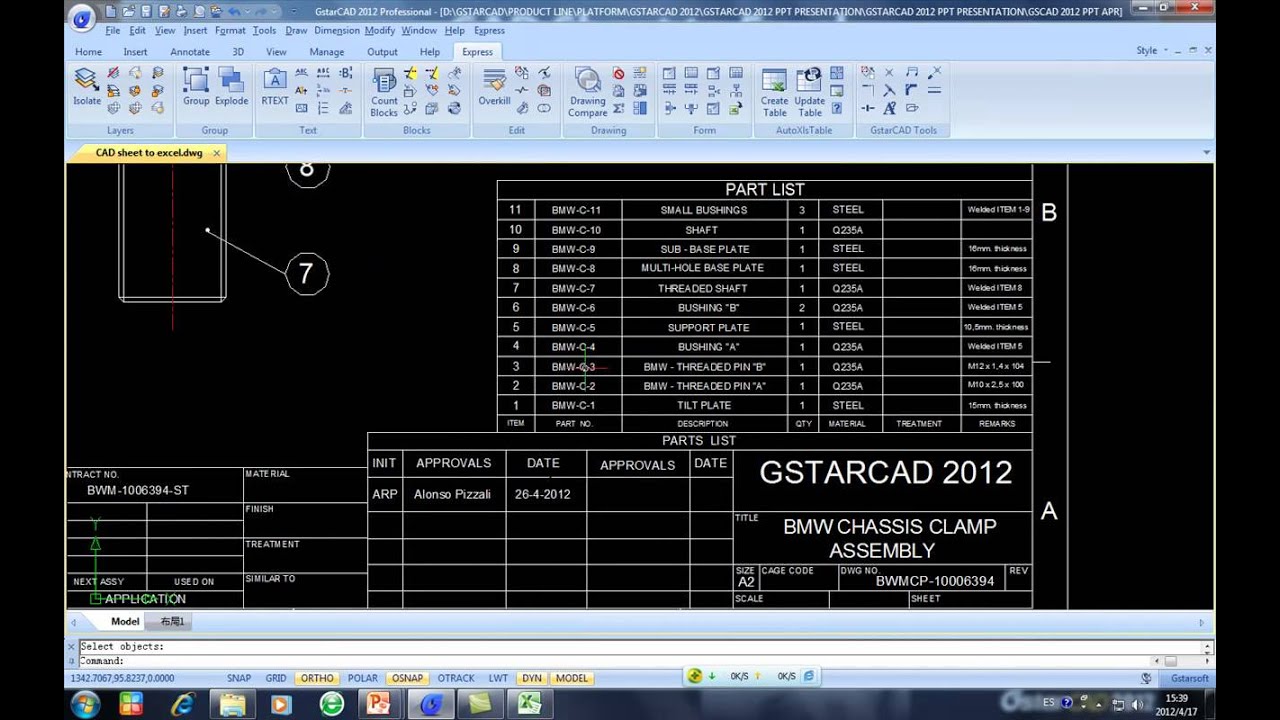The height and width of the screenshot is (720, 1280).
Task: Open the Windows Start button
Action: (x=84, y=703)
